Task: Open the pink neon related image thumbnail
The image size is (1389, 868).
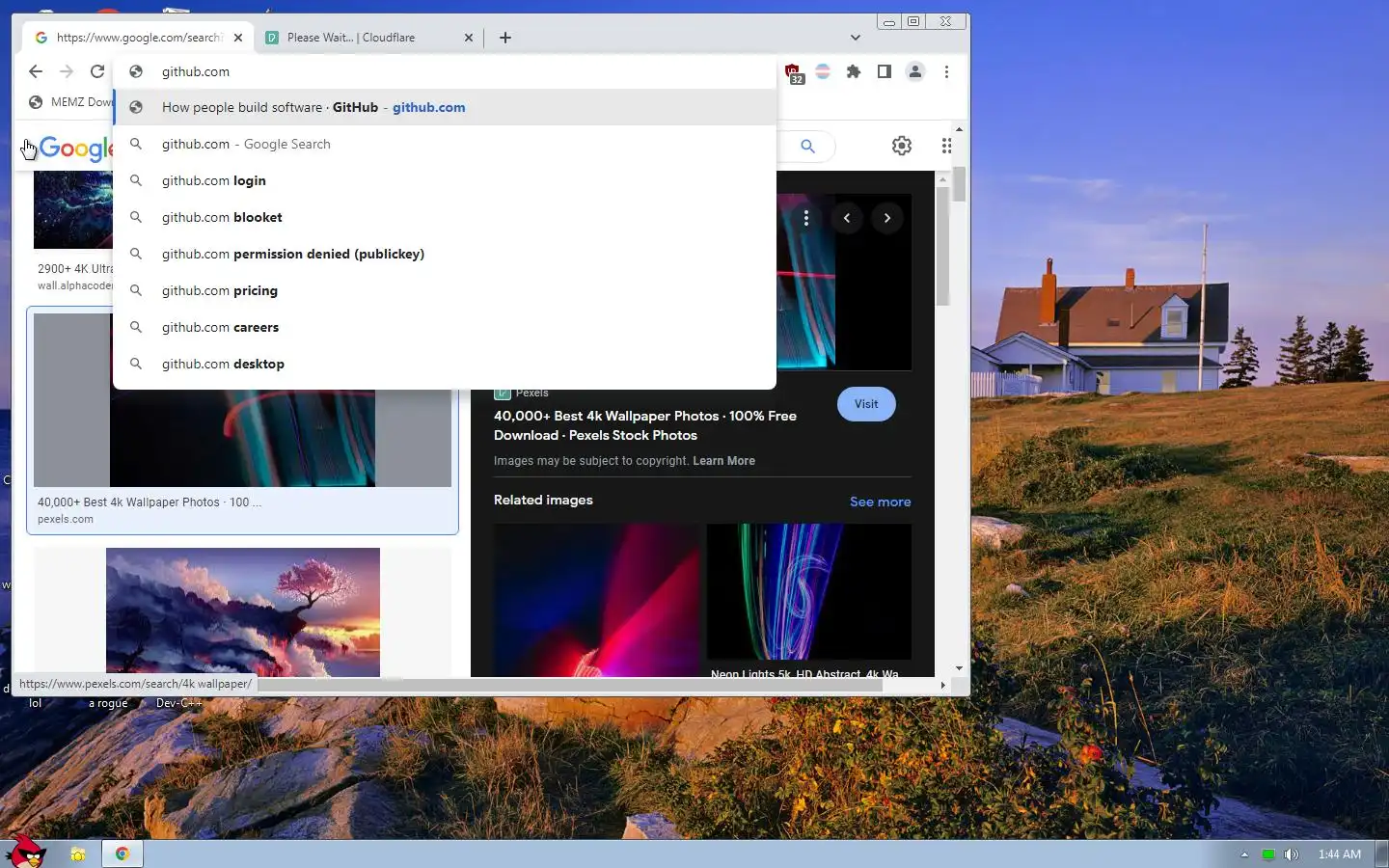Action: click(597, 600)
